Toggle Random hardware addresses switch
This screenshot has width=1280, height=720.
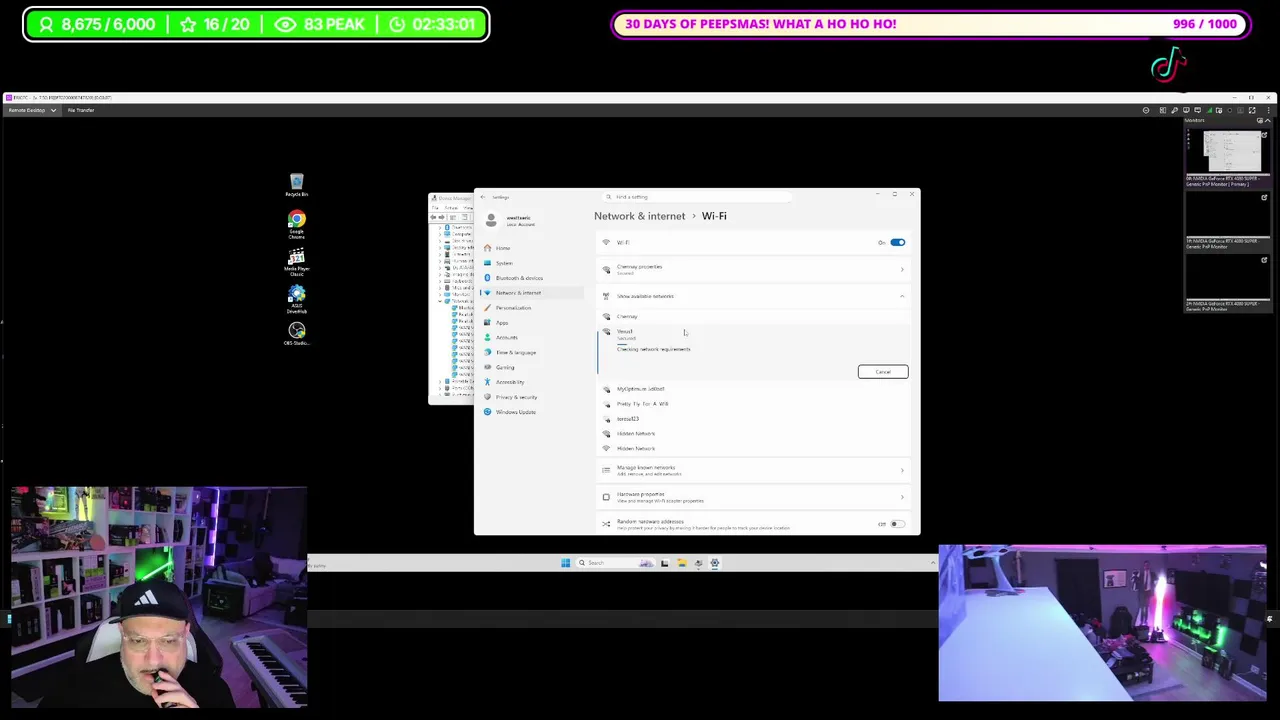coord(897,524)
